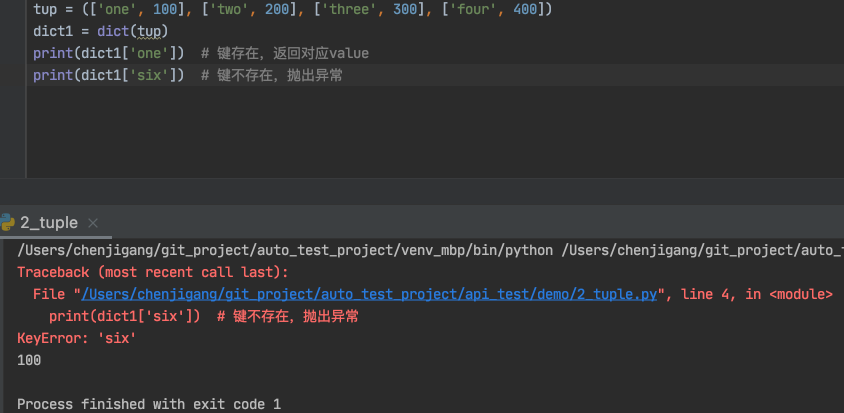The width and height of the screenshot is (844, 413).
Task: Click the Python icon on the run tab
Action: click(x=7, y=222)
